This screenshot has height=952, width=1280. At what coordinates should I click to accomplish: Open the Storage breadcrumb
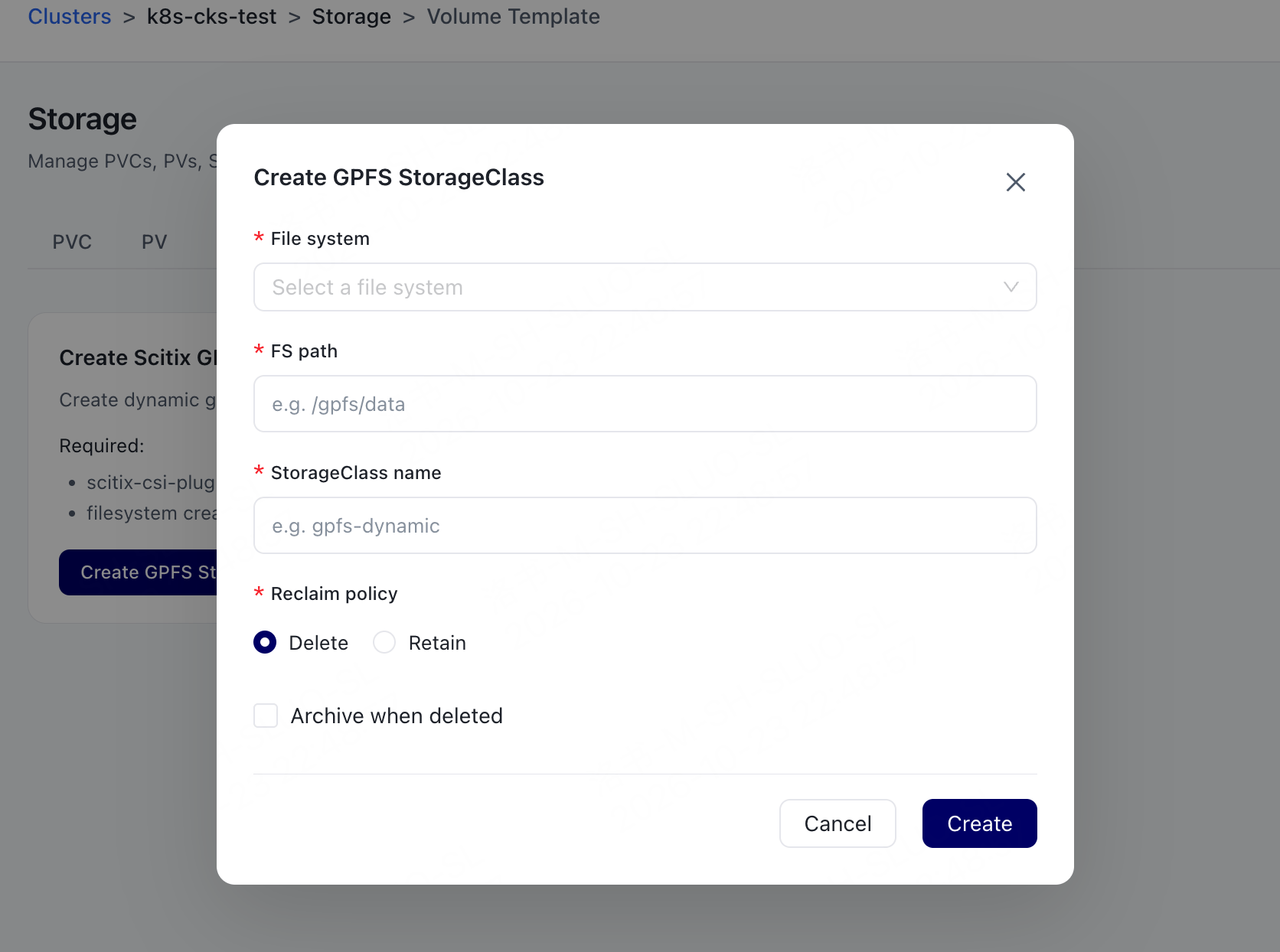[351, 17]
